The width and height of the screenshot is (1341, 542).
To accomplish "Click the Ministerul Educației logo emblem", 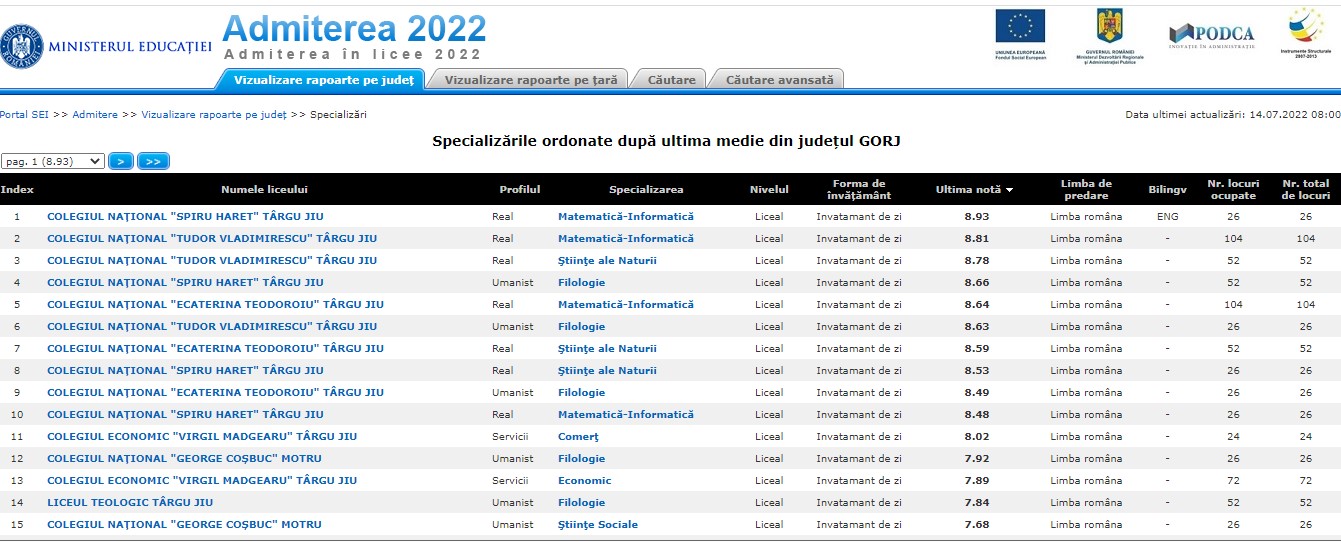I will pyautogui.click(x=22, y=46).
